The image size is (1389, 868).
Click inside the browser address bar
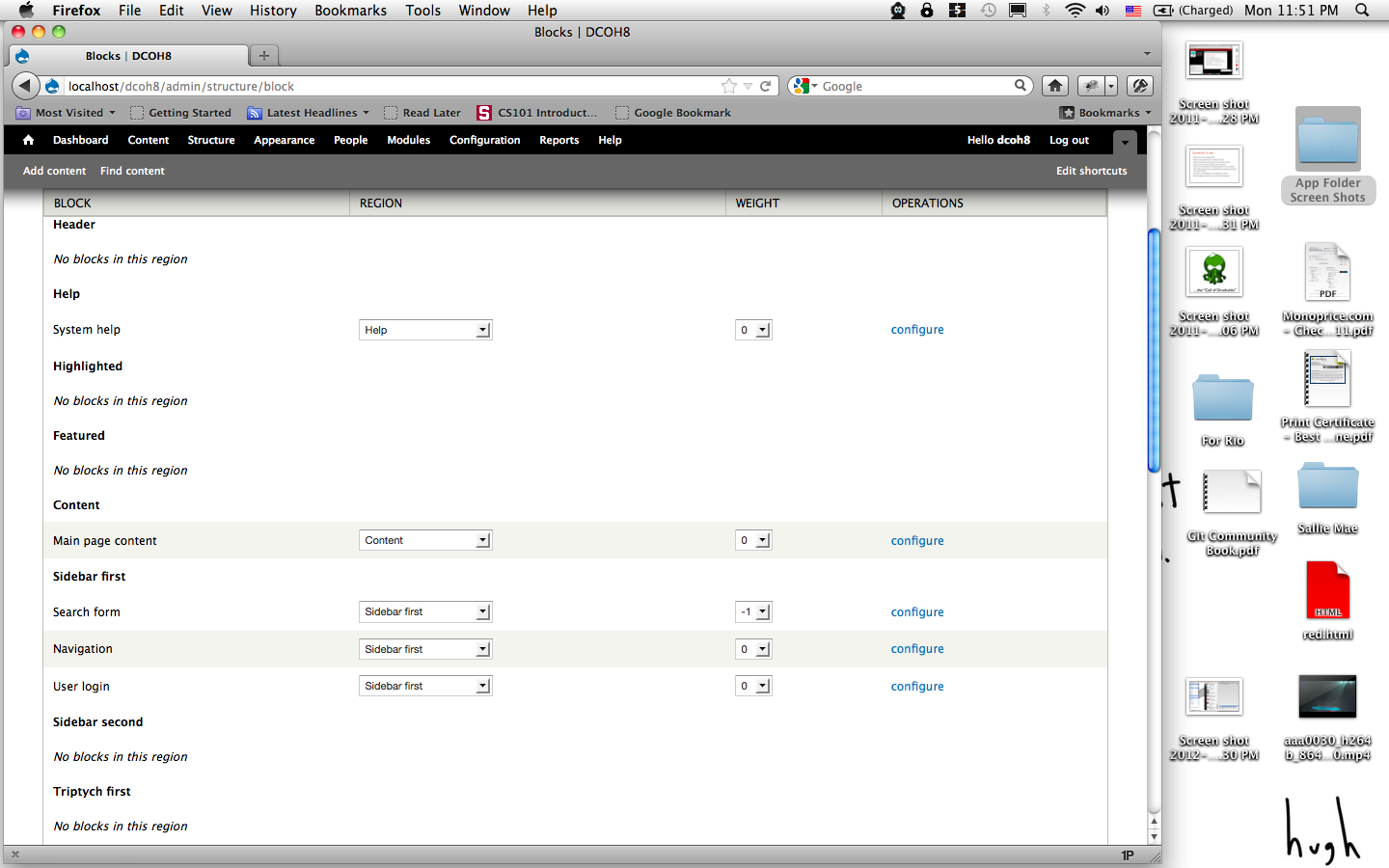pos(386,86)
